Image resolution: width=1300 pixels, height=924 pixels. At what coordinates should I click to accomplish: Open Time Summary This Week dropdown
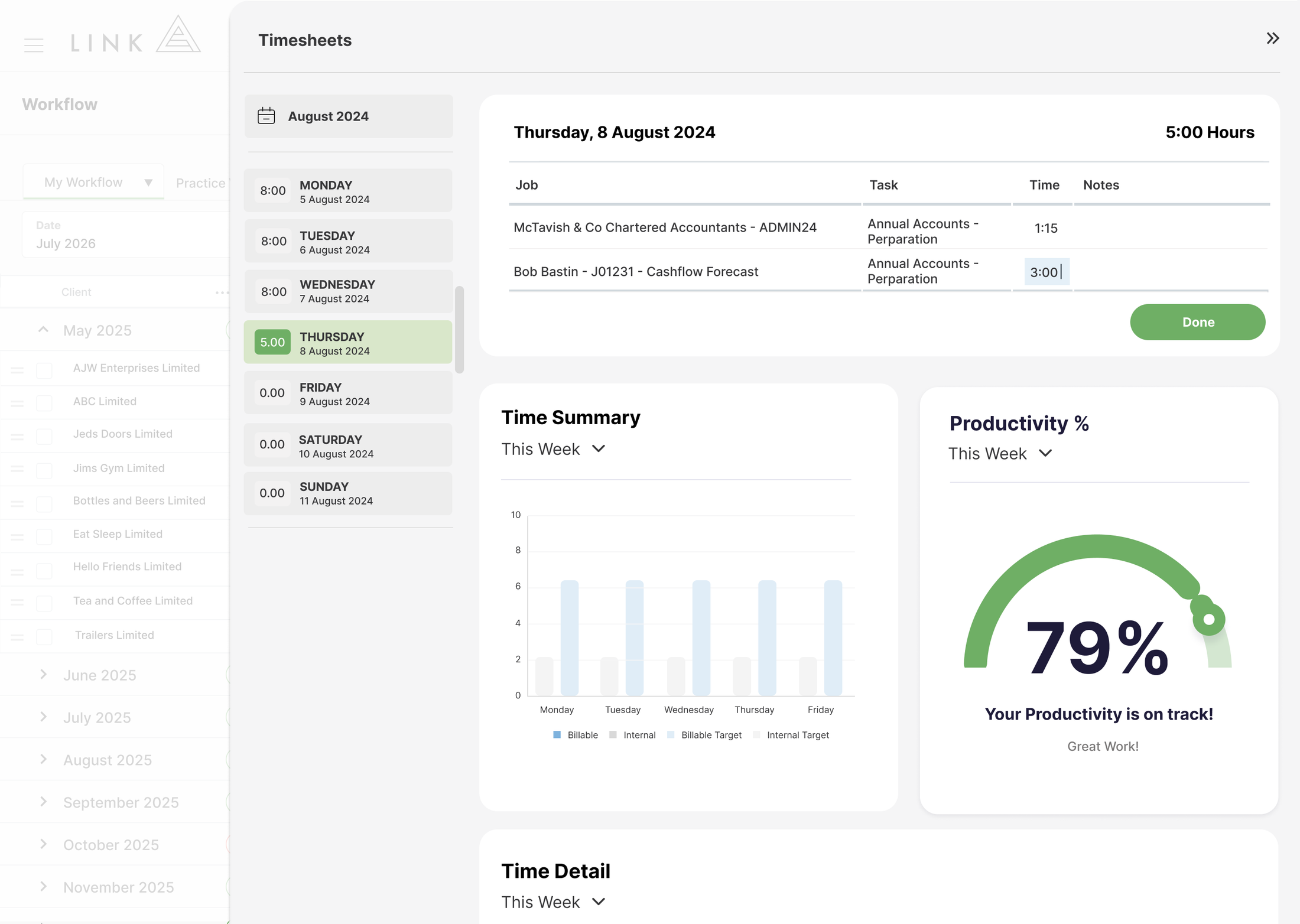click(554, 449)
